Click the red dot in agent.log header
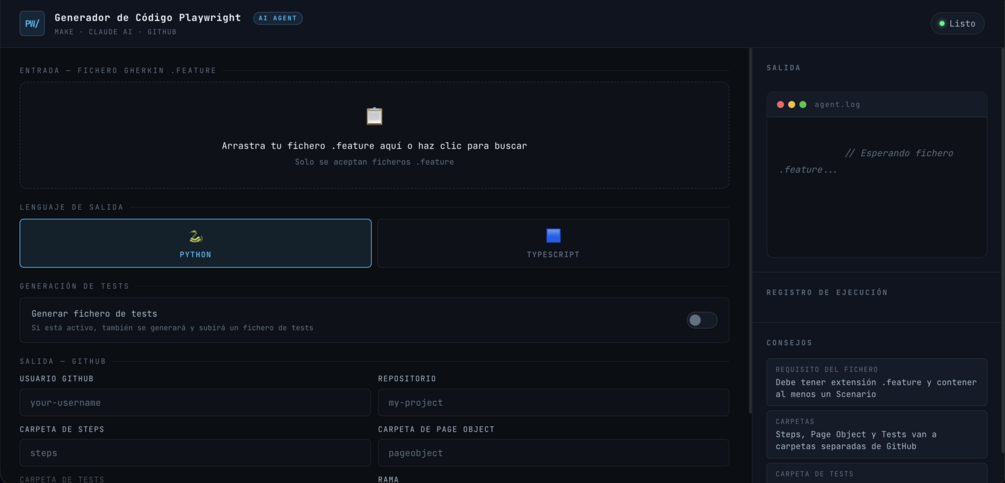Viewport: 1005px width, 483px height. [780, 104]
